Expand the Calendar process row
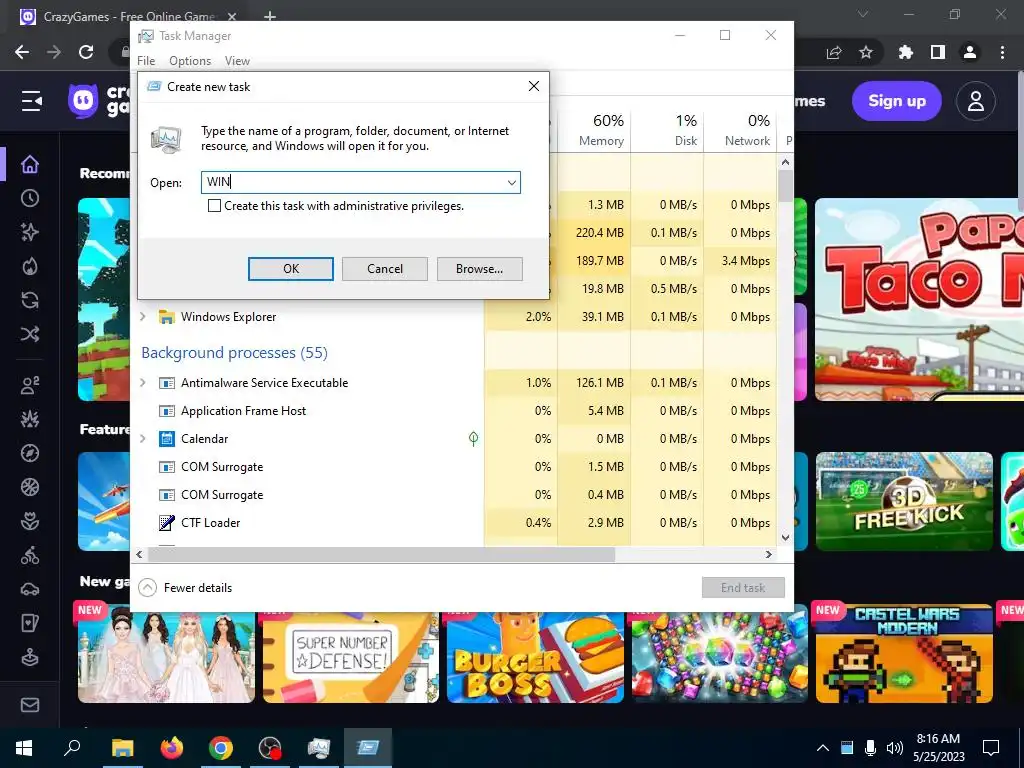Screen dimensions: 1024x768 click(x=143, y=439)
